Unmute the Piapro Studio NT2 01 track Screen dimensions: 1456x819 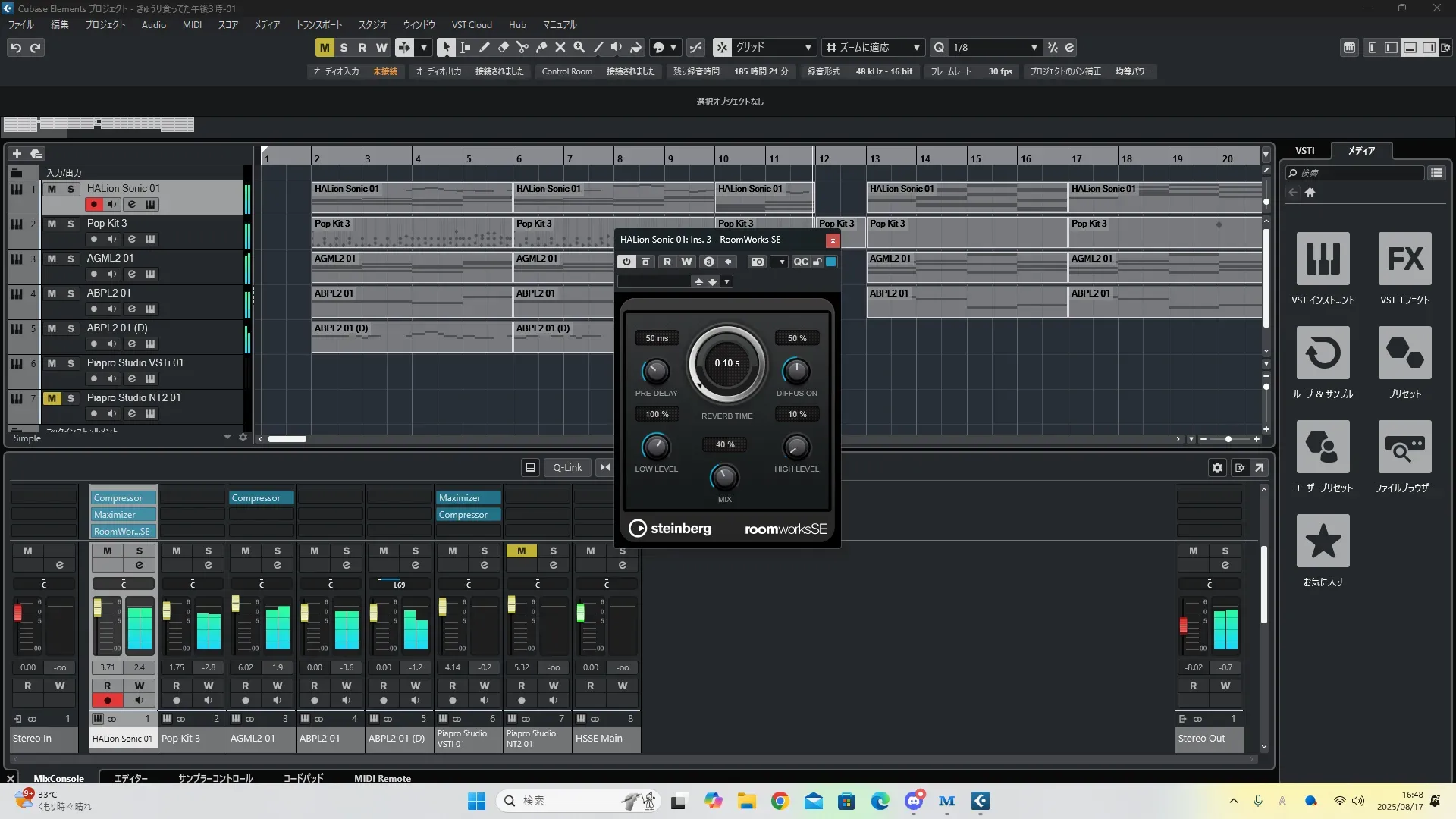(52, 398)
